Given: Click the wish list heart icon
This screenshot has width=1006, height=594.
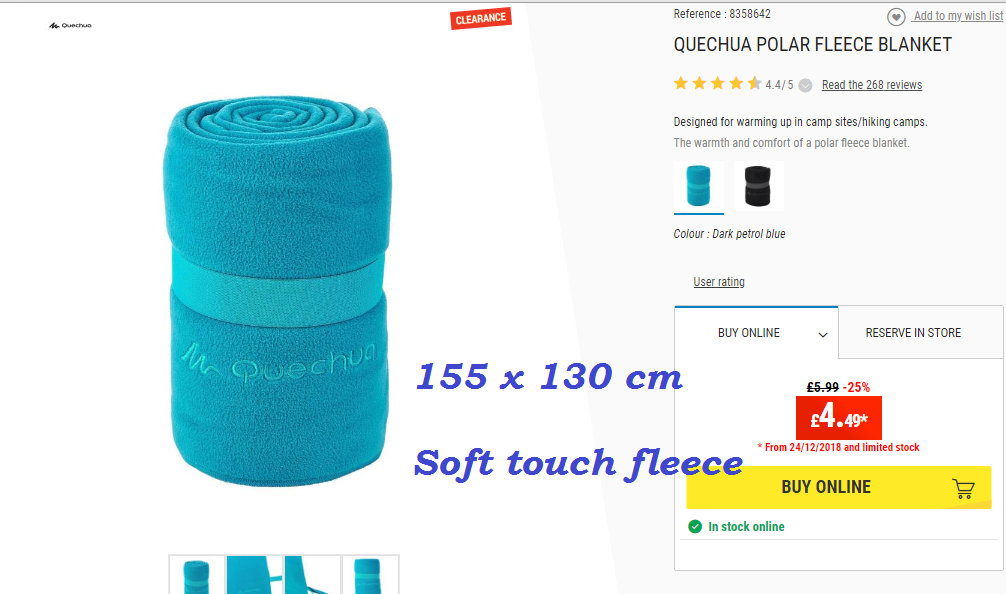Looking at the screenshot, I should coord(896,17).
